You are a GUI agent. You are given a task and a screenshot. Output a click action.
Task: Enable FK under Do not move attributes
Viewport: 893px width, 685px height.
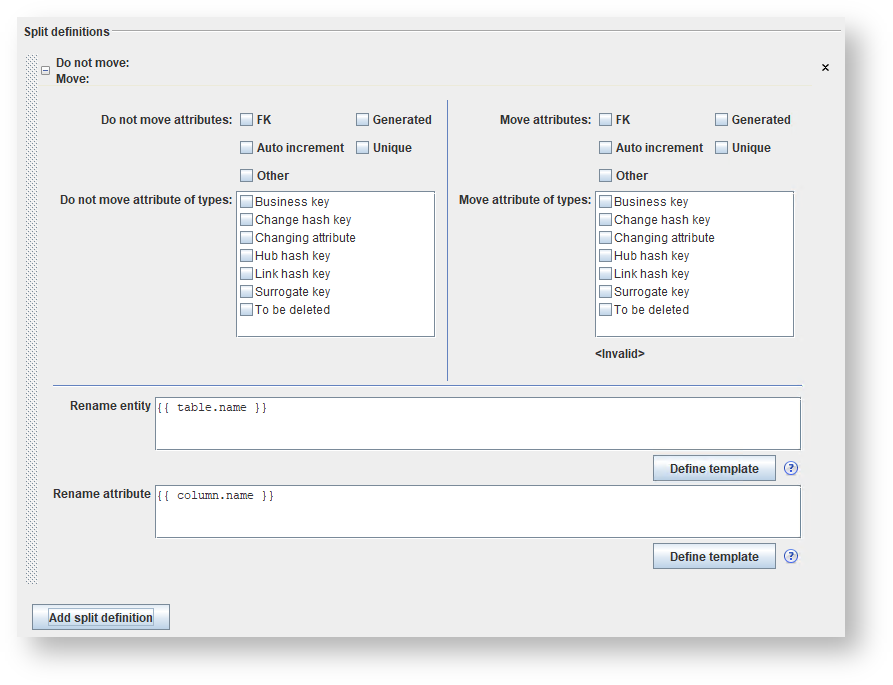[x=247, y=120]
